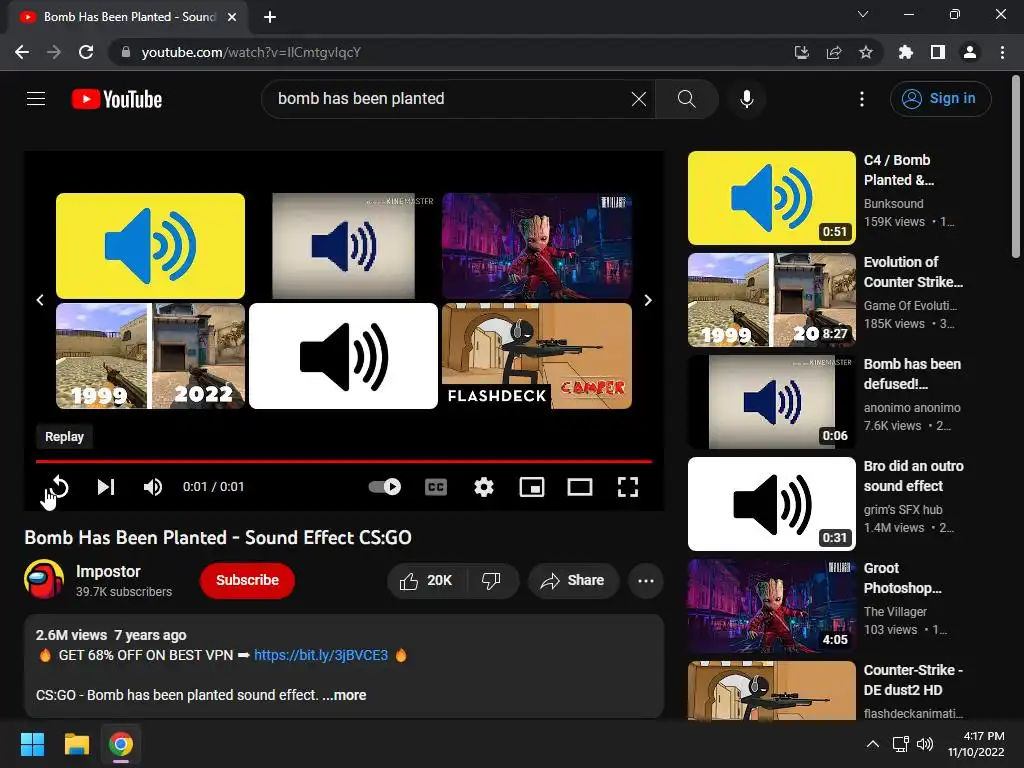Open YouTube settings three-dot menu near Sign in
The image size is (1024, 768).
[862, 99]
